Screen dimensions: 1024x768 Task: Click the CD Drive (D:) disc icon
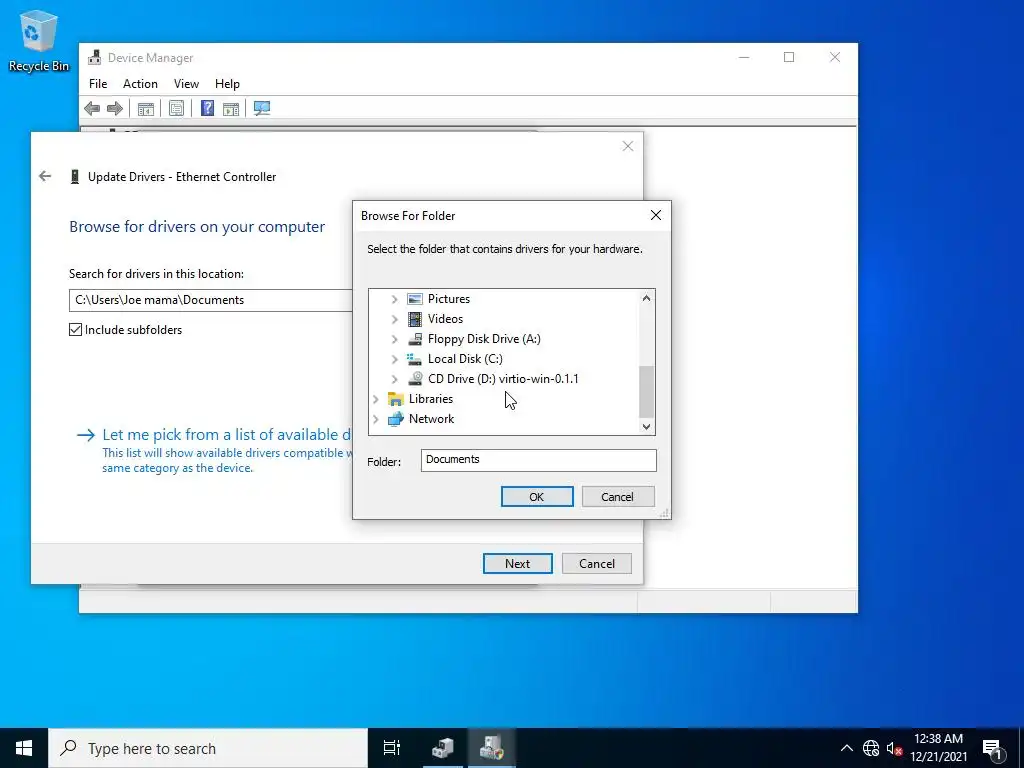tap(415, 379)
